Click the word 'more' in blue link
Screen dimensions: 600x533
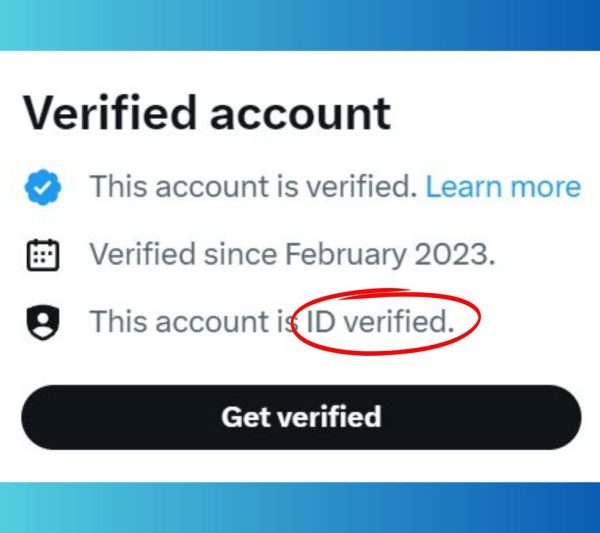(x=546, y=187)
